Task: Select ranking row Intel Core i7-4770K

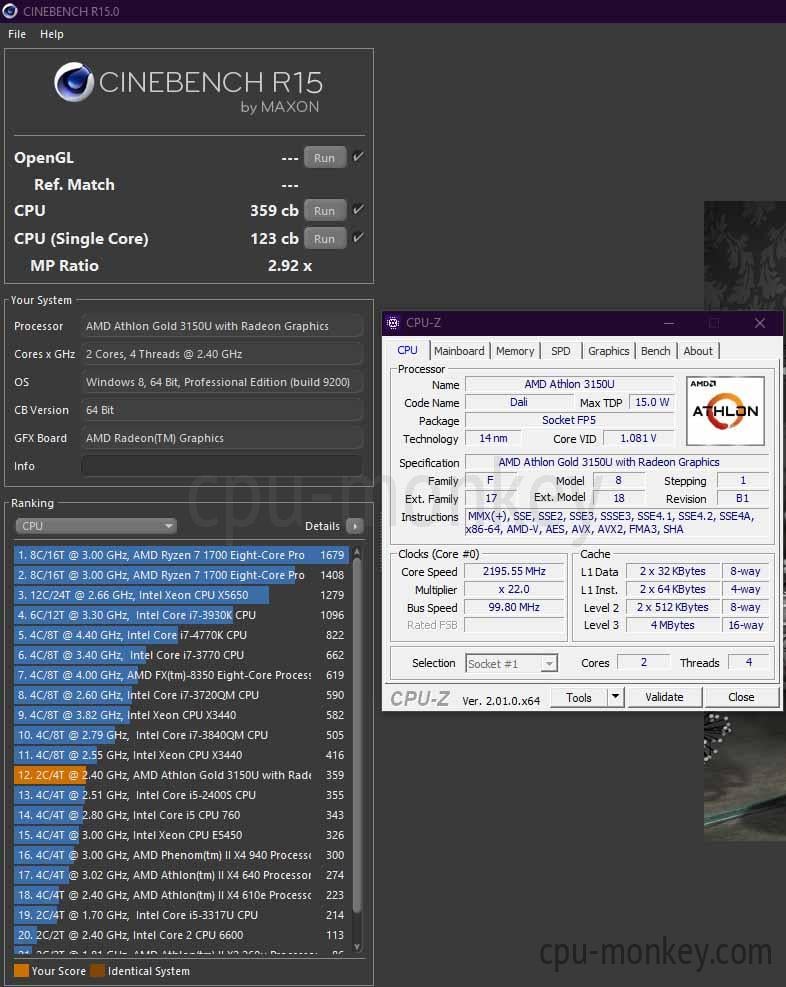Action: pyautogui.click(x=181, y=635)
